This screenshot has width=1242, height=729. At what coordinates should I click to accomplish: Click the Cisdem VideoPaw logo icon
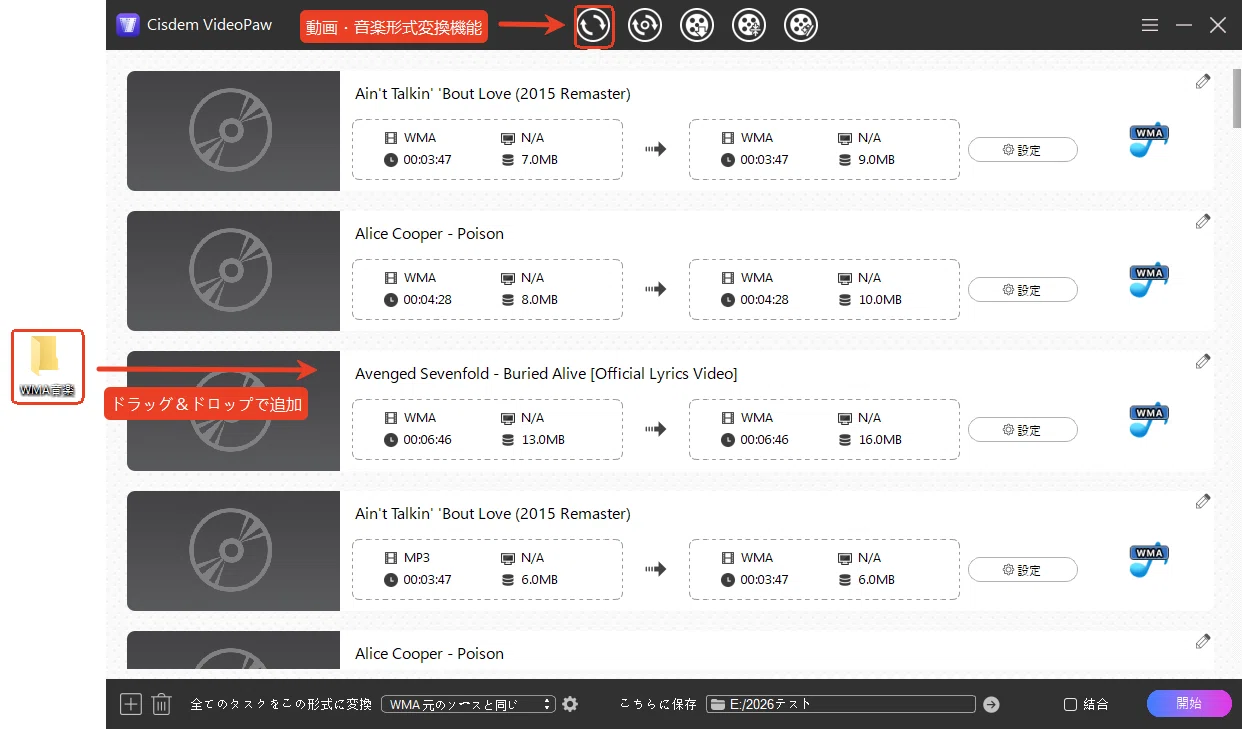pos(128,25)
